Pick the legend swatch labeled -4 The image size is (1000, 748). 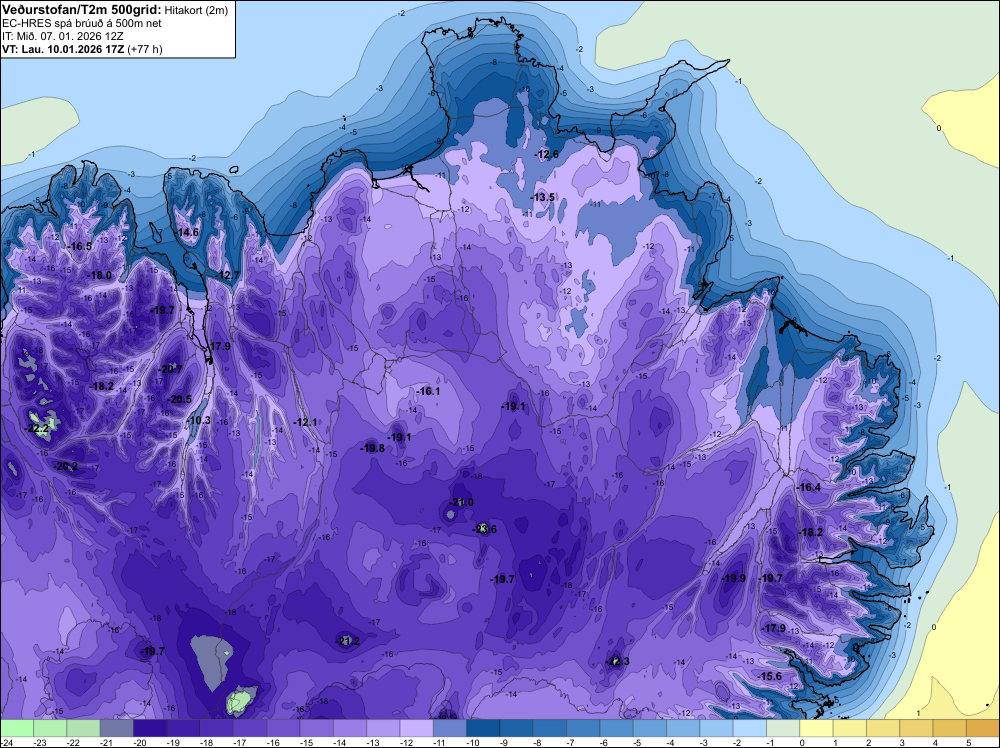point(683,728)
